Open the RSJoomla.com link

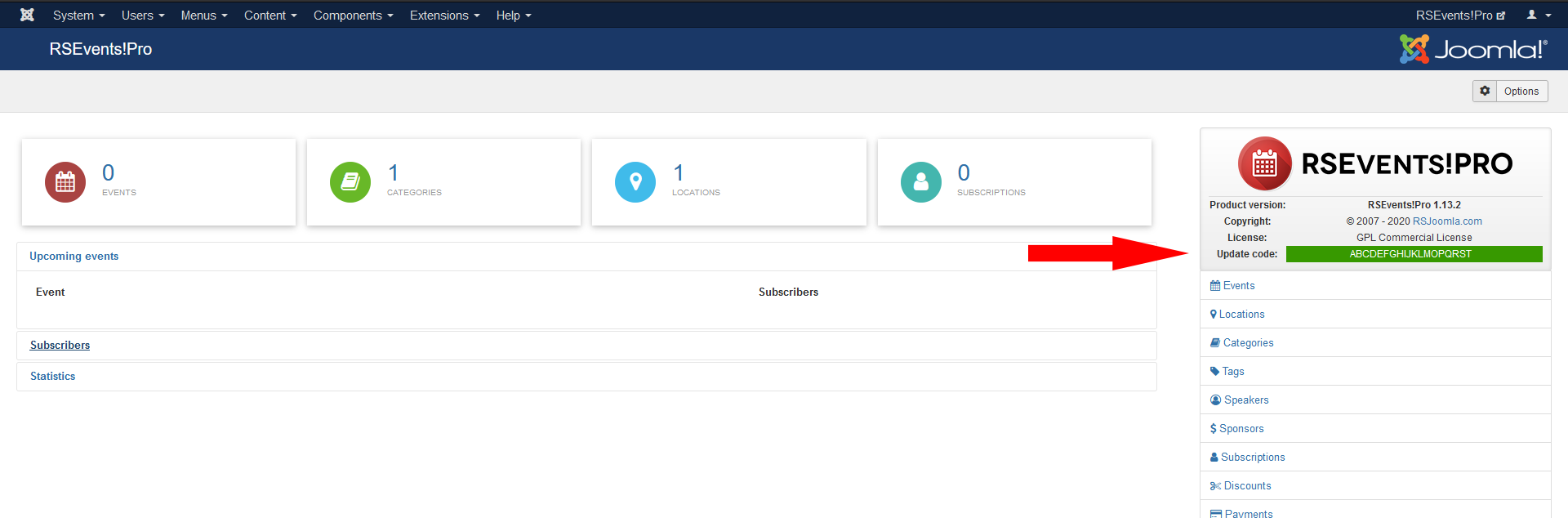tap(1447, 221)
